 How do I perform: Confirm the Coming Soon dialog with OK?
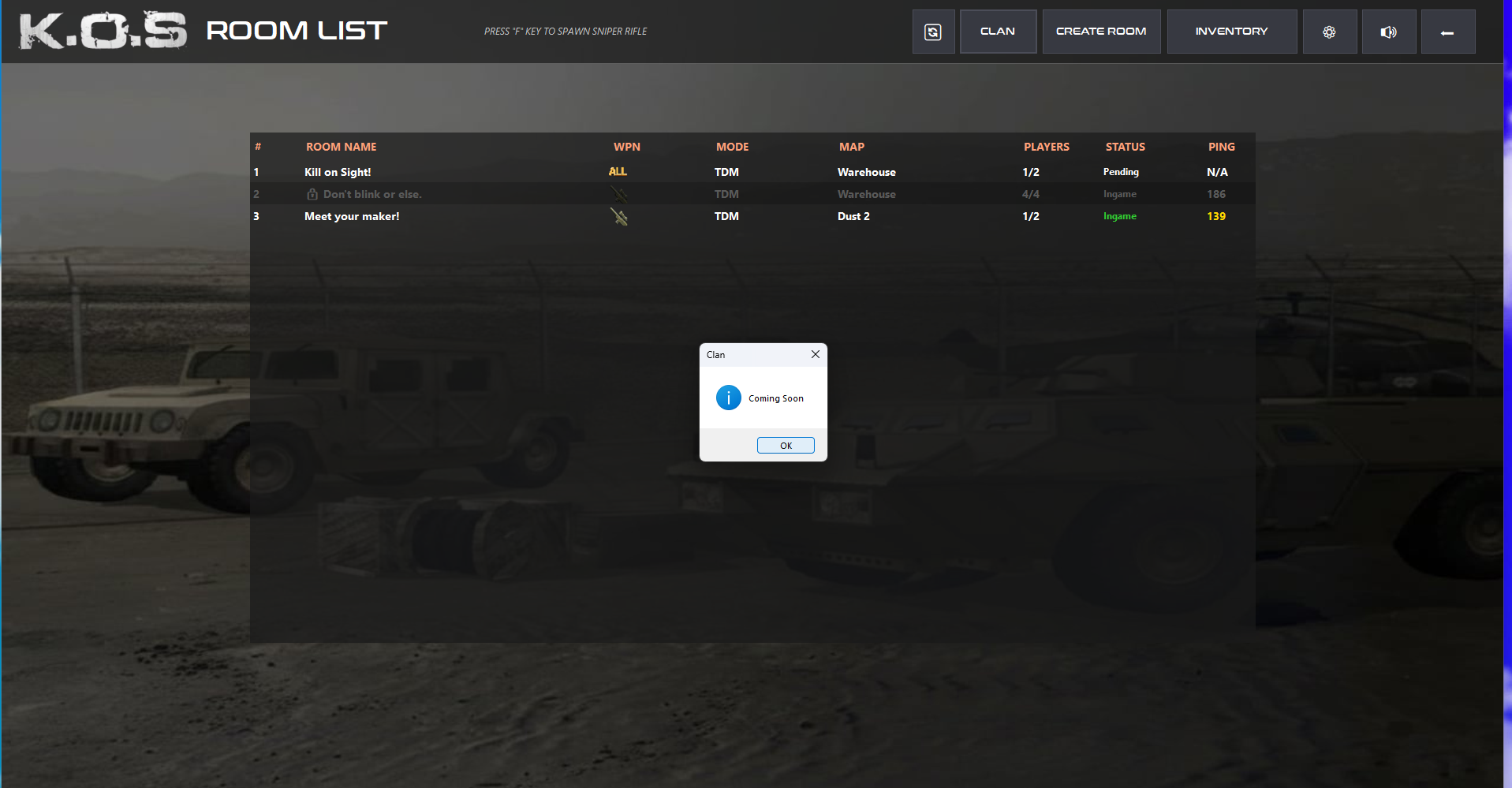(786, 446)
